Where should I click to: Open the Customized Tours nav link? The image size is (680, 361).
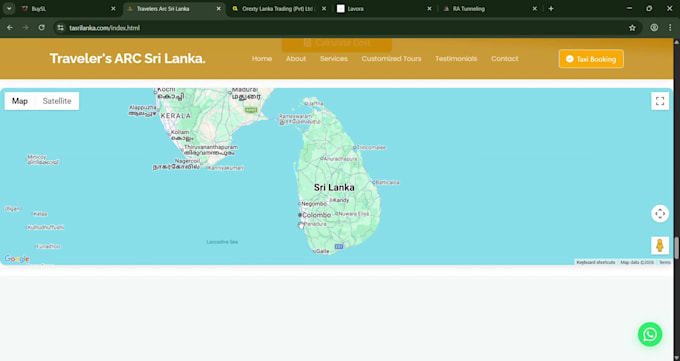[391, 59]
